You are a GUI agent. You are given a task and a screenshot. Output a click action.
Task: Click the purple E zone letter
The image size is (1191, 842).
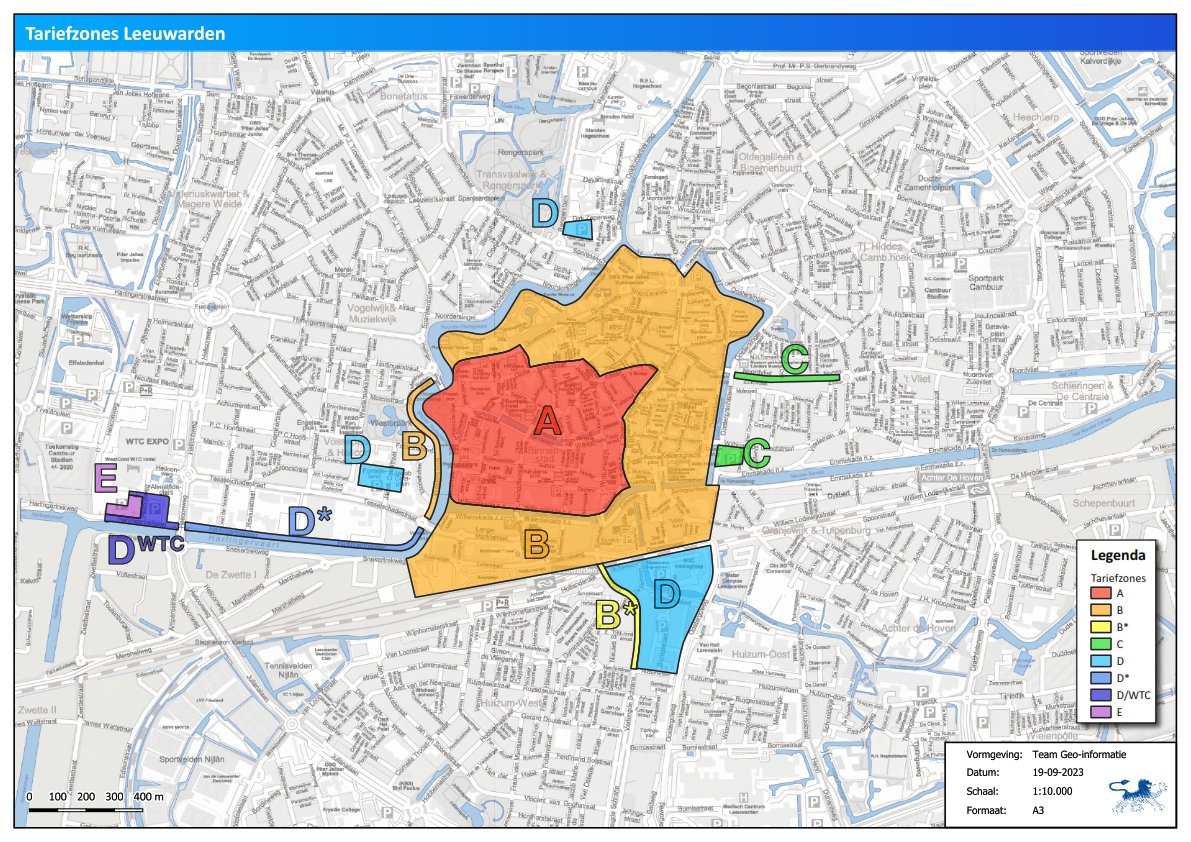[x=106, y=479]
